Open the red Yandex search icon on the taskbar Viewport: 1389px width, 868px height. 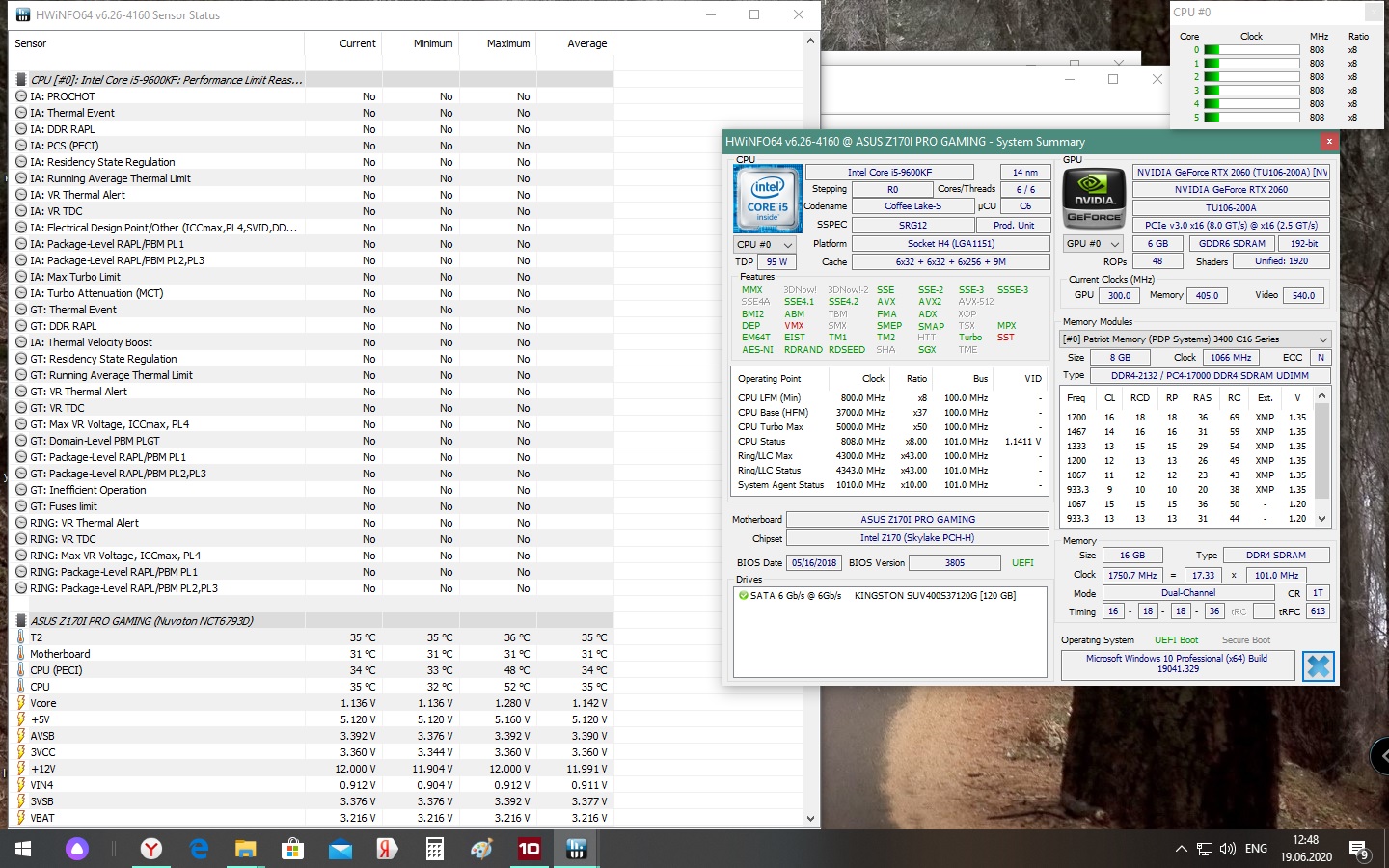pyautogui.click(x=388, y=849)
